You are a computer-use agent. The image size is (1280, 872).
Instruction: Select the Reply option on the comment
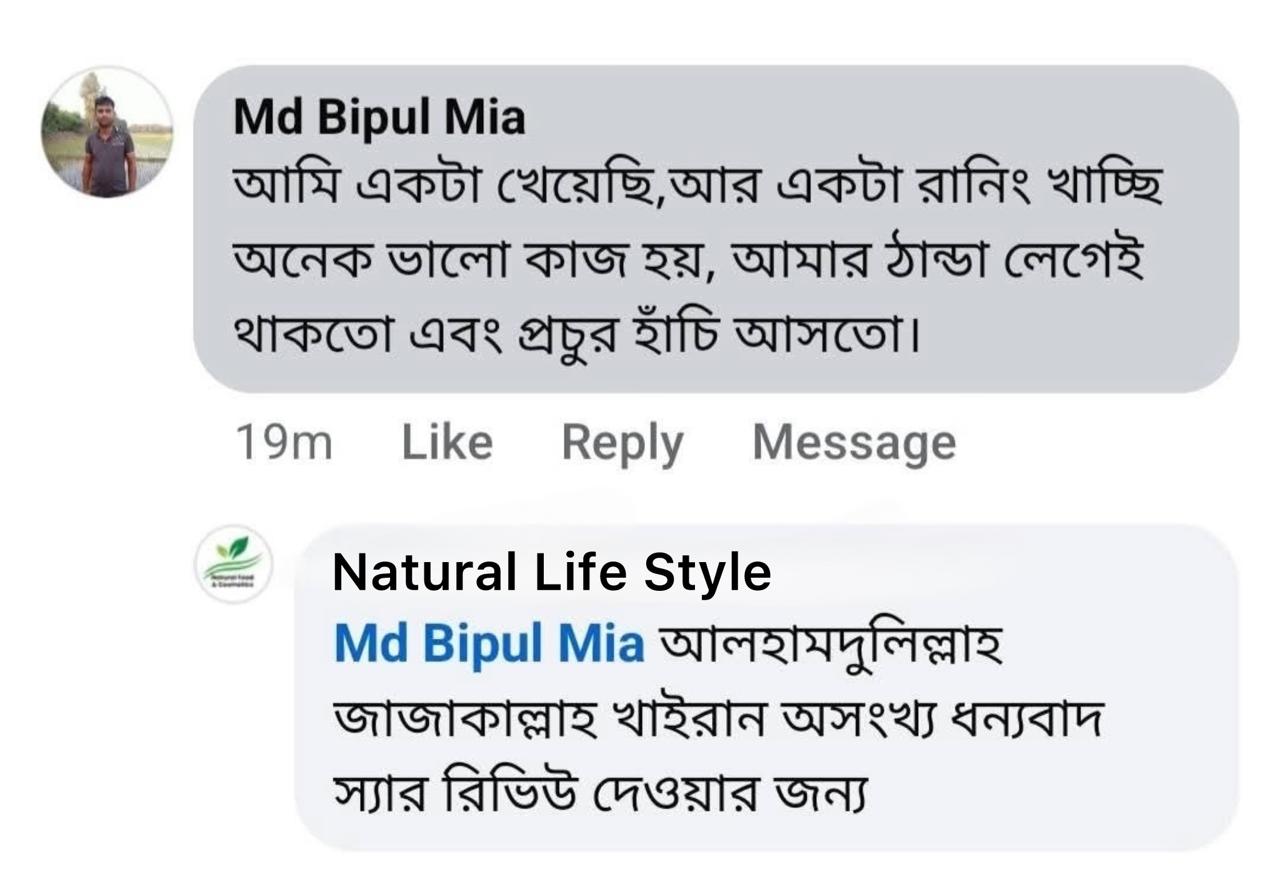tap(622, 440)
